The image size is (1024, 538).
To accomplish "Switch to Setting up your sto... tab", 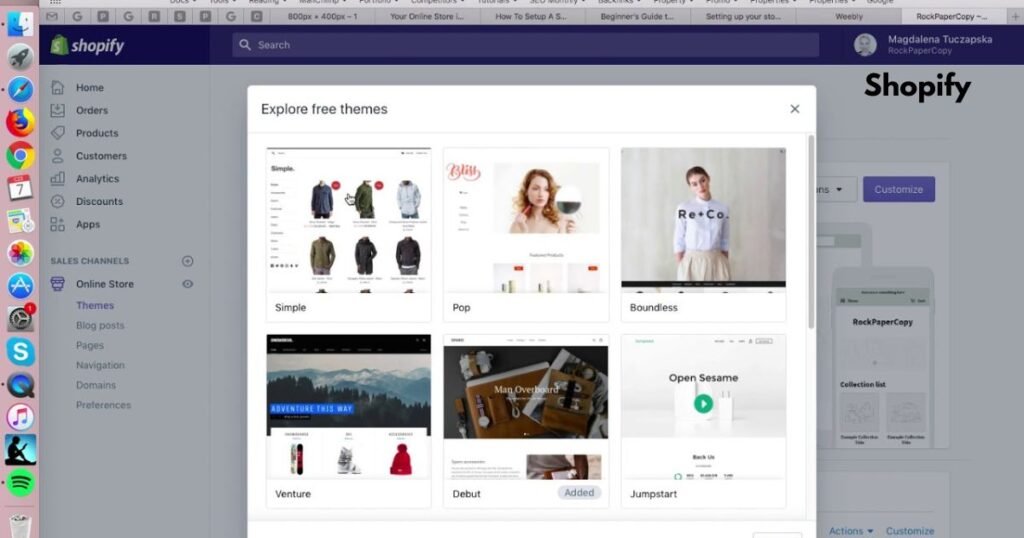I will click(743, 16).
